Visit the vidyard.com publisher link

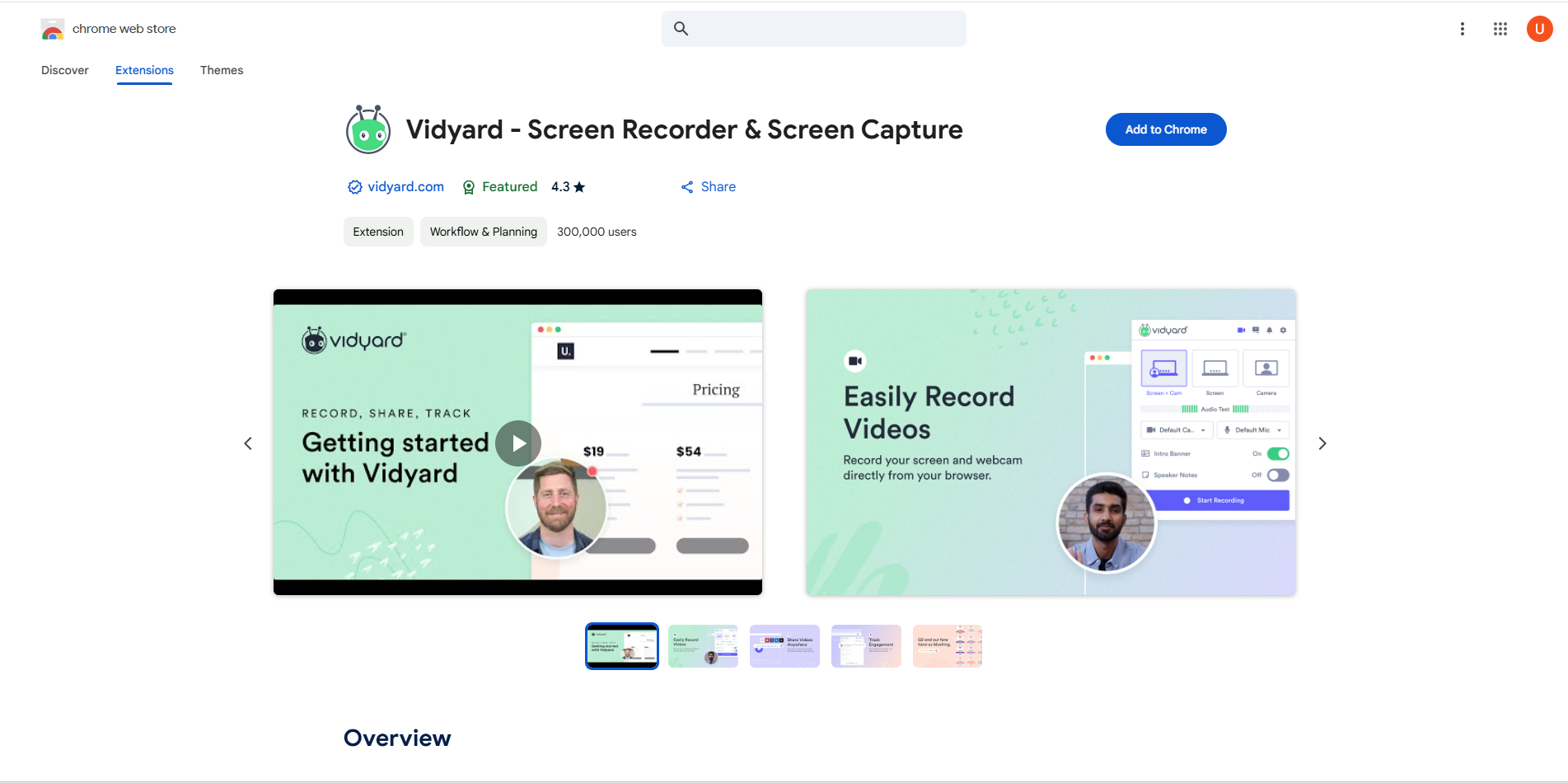(x=405, y=187)
